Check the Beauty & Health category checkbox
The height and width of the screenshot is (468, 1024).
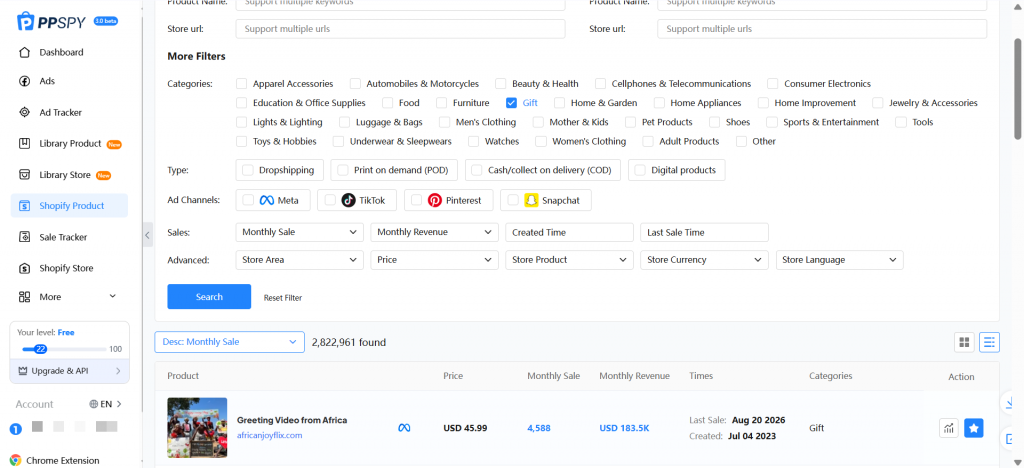pos(501,84)
